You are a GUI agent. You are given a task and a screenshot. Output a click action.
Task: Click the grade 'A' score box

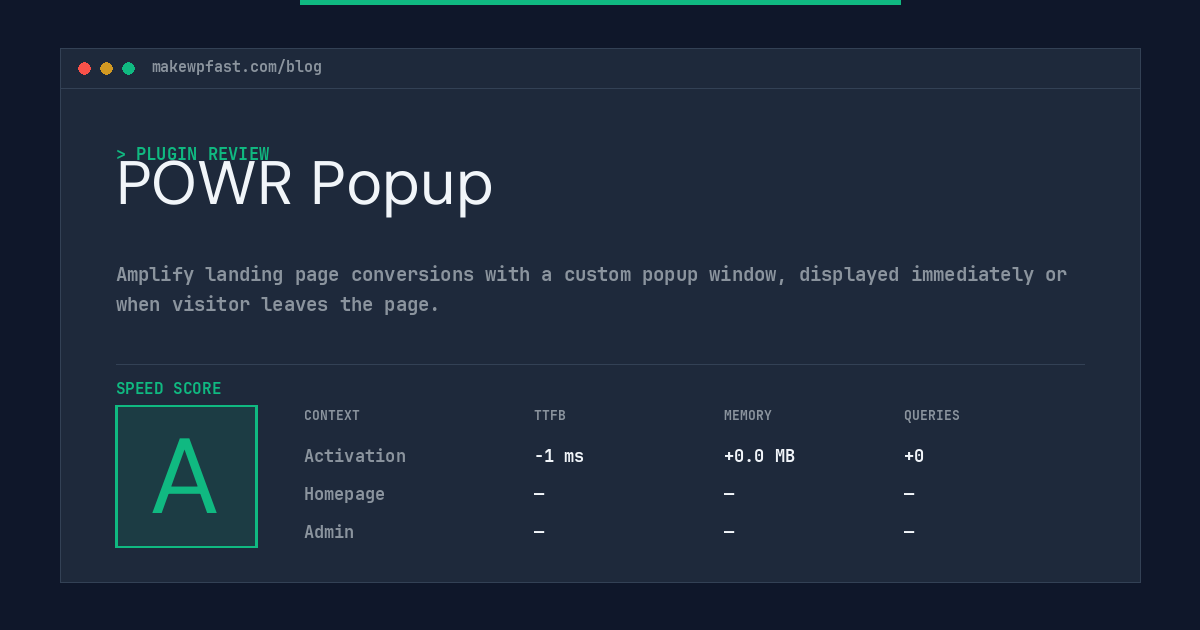tap(186, 476)
